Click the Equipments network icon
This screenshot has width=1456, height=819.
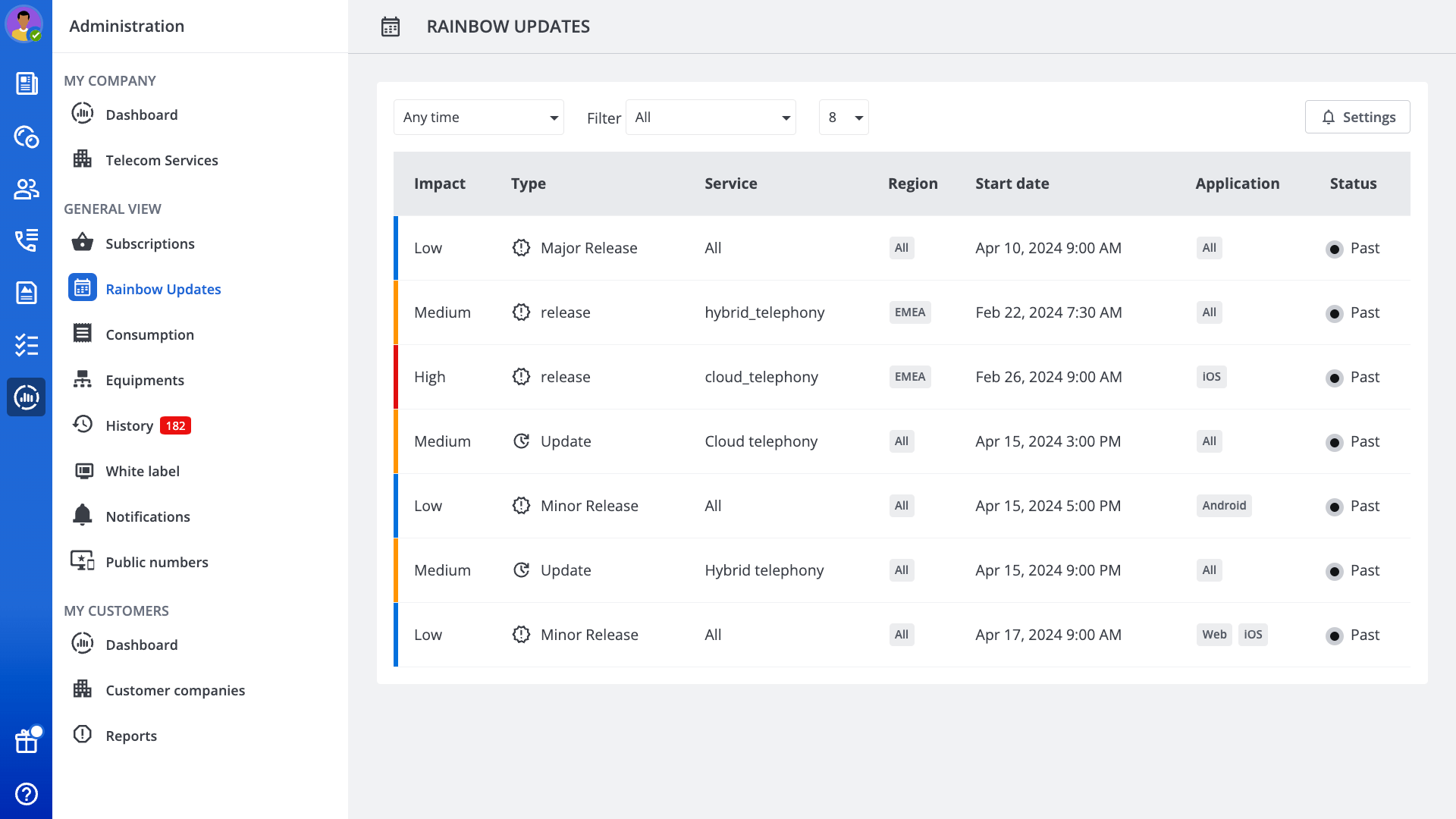[x=82, y=379]
